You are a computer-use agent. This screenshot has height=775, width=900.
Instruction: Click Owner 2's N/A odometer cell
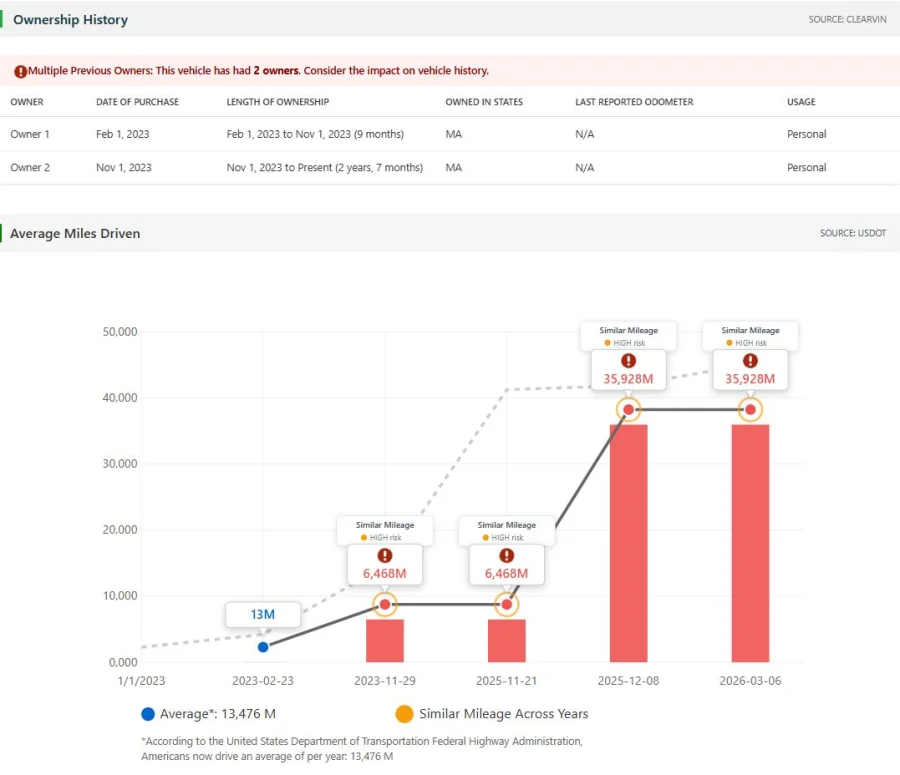pos(584,167)
